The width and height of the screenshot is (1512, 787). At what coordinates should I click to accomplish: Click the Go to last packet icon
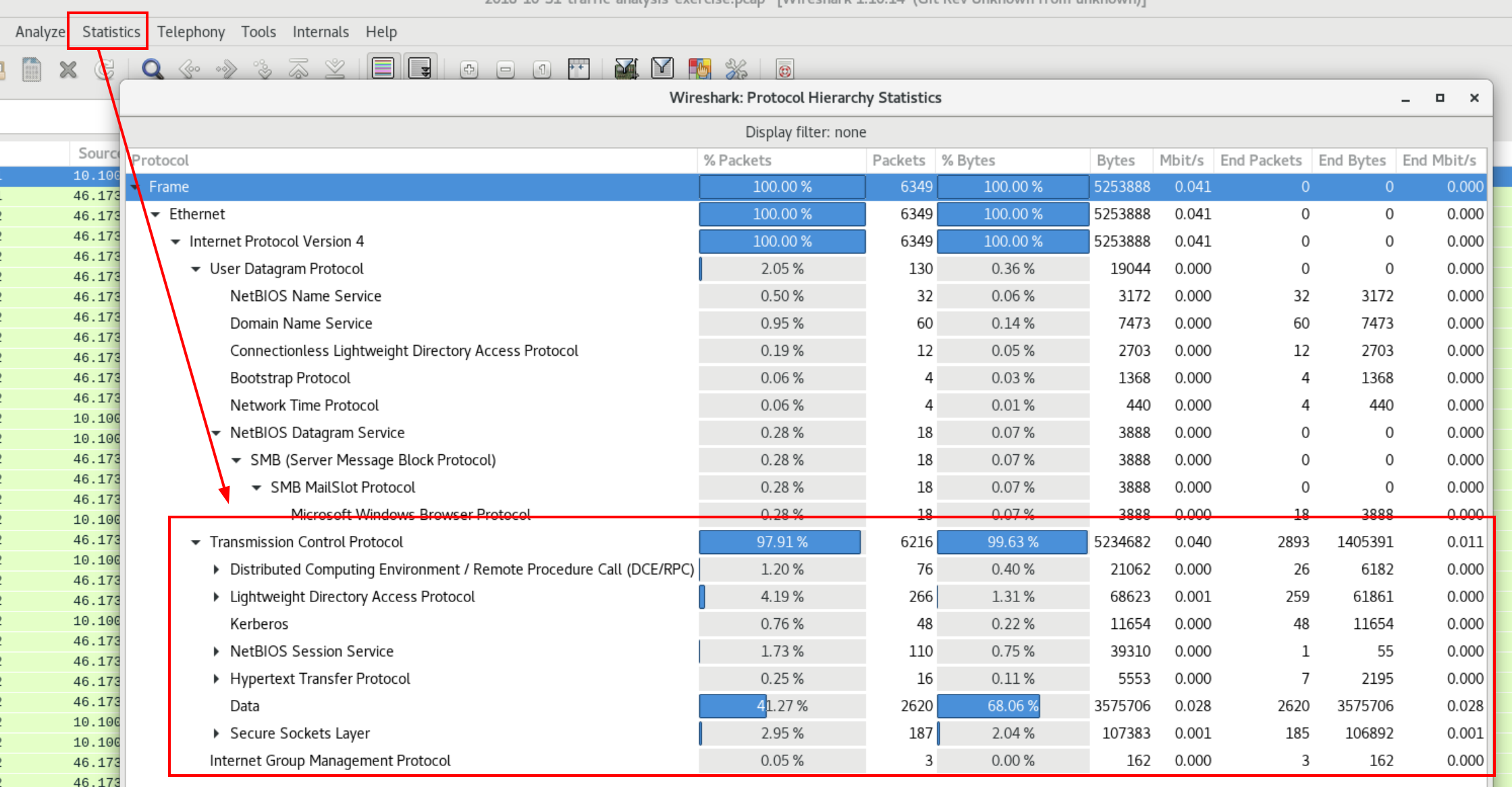(335, 69)
